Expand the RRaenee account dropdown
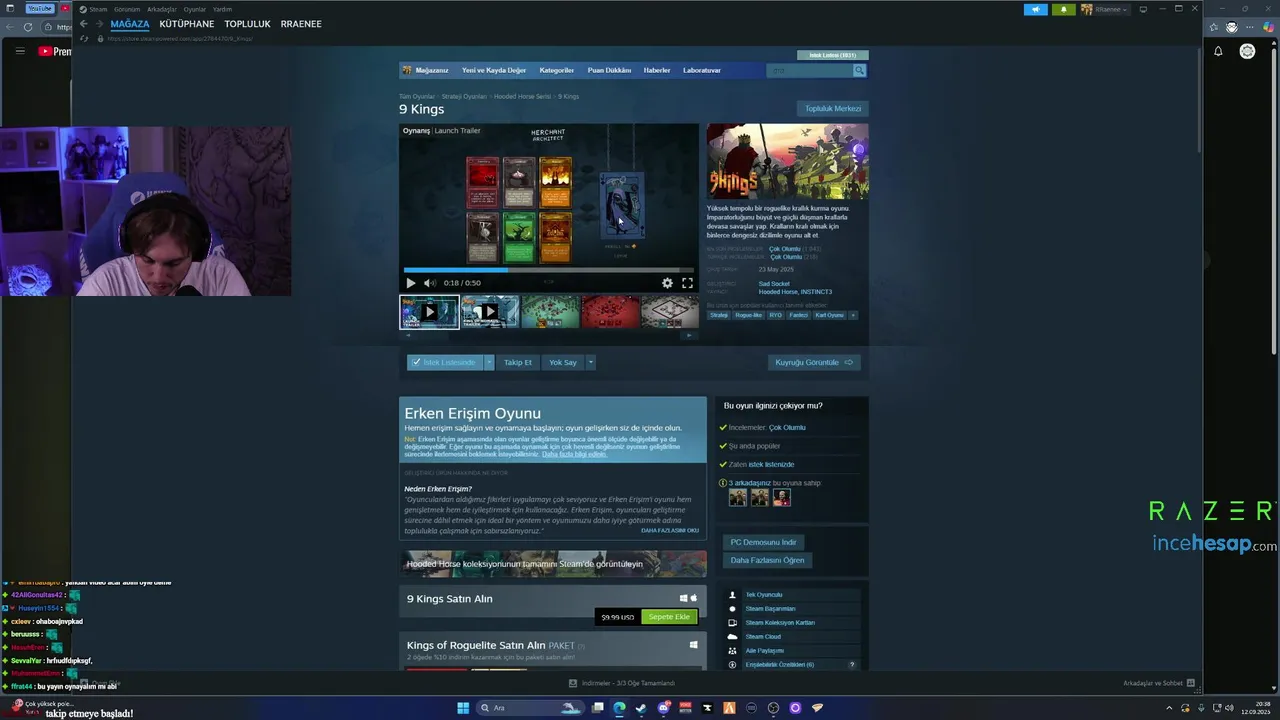 (1105, 9)
